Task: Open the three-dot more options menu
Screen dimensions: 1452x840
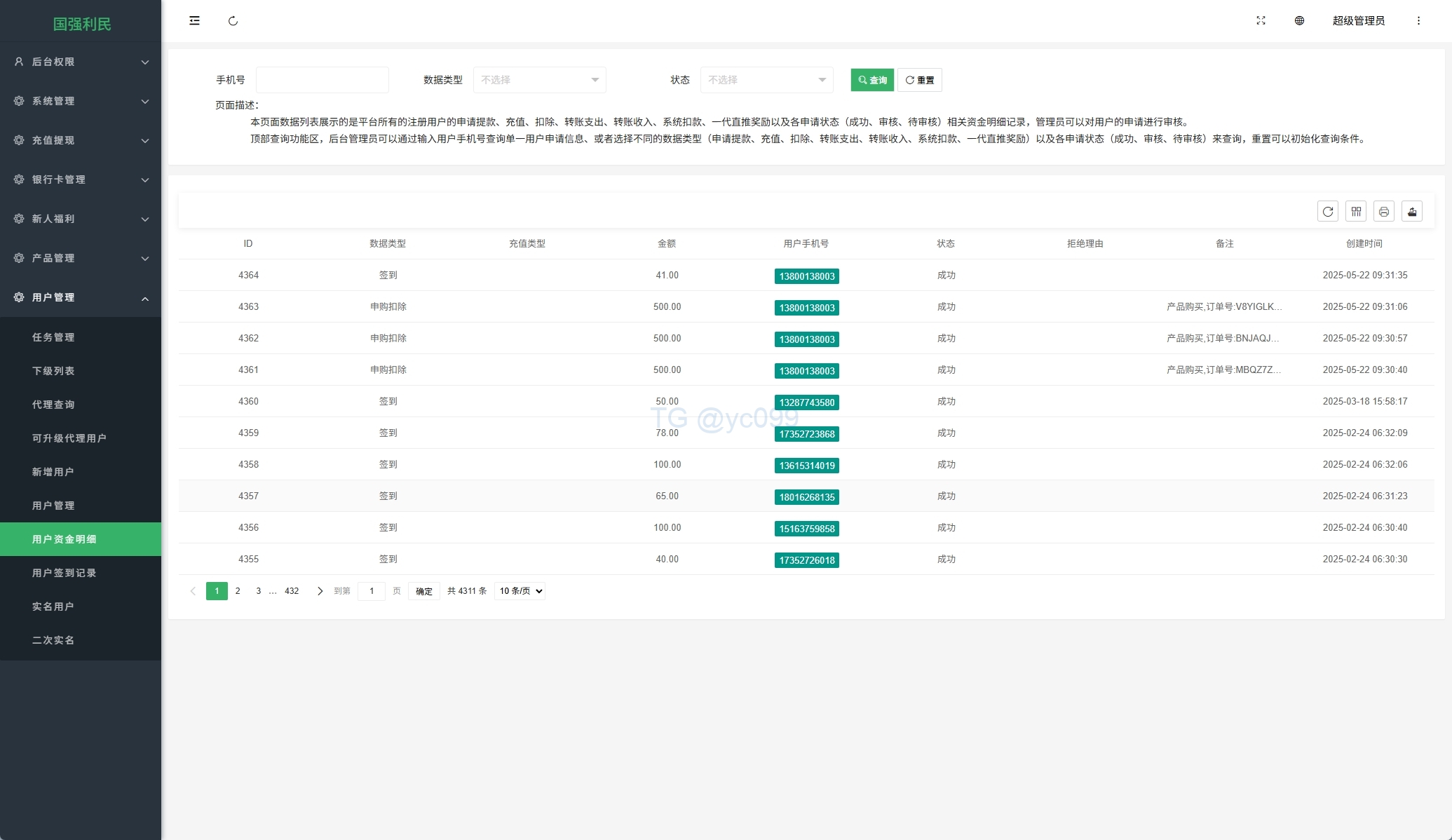Action: coord(1418,21)
